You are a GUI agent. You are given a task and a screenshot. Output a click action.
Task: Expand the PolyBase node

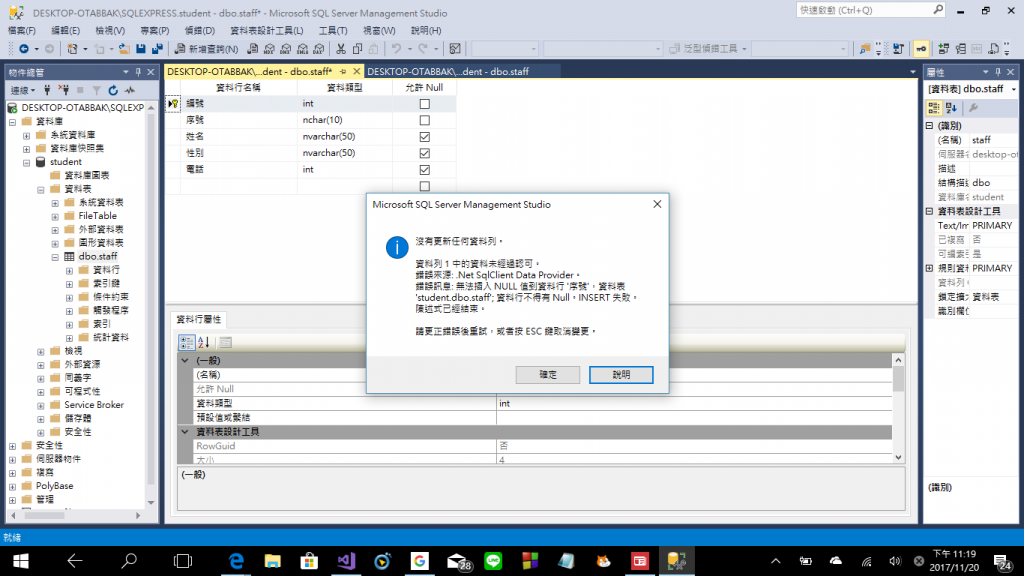pos(12,486)
